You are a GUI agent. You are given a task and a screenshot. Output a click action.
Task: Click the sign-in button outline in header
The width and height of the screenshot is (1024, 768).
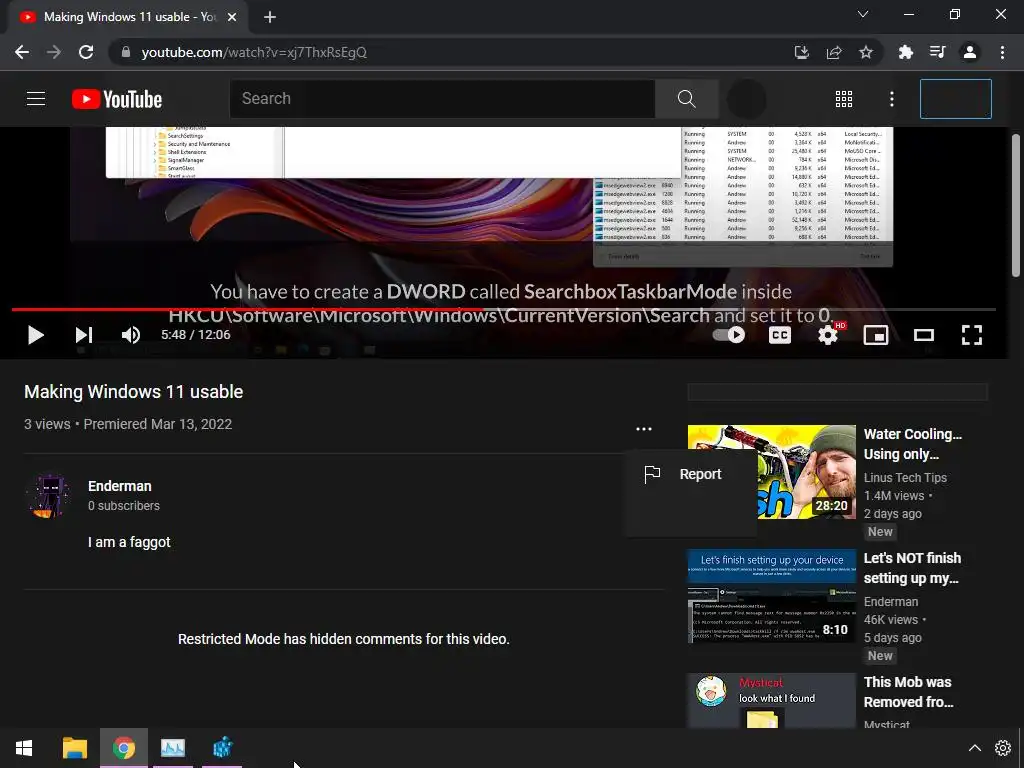(x=955, y=99)
